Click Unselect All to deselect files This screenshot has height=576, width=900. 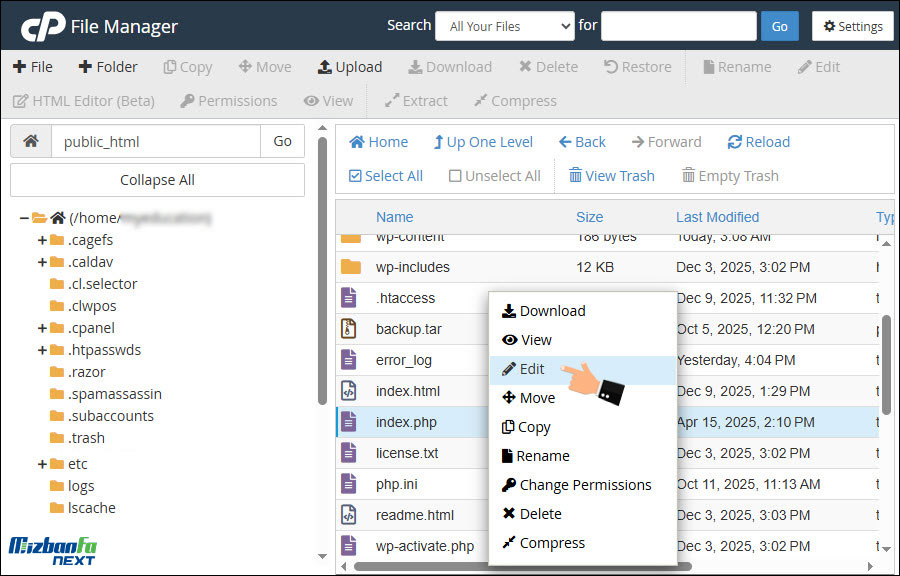(x=494, y=175)
